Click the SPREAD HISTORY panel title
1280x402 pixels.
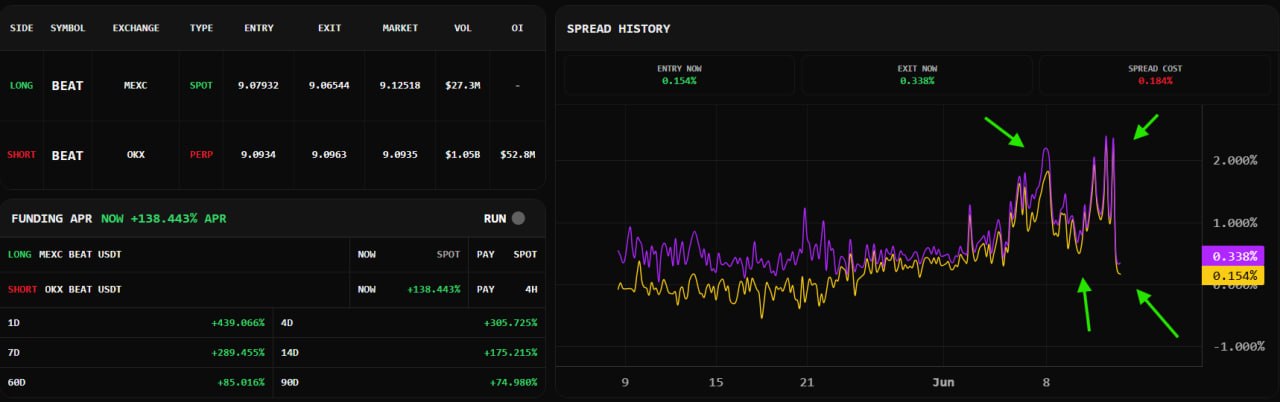tap(618, 28)
